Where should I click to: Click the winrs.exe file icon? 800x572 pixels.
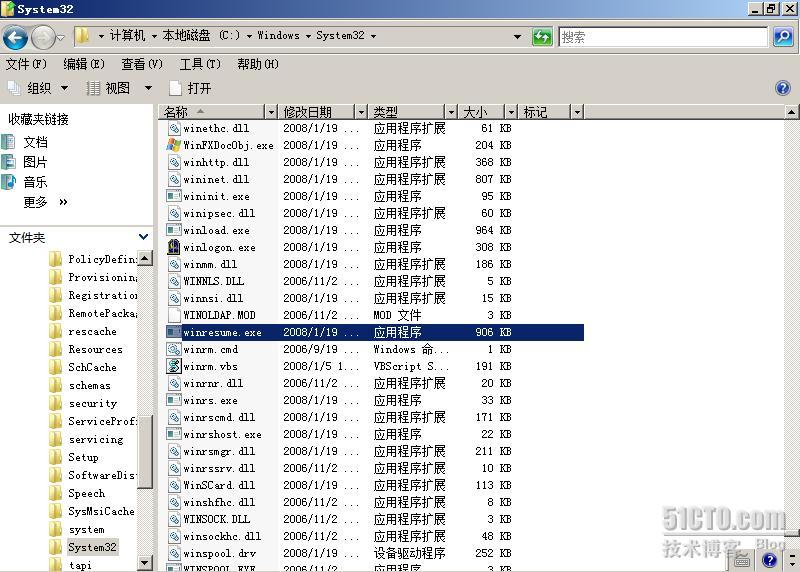click(x=173, y=400)
